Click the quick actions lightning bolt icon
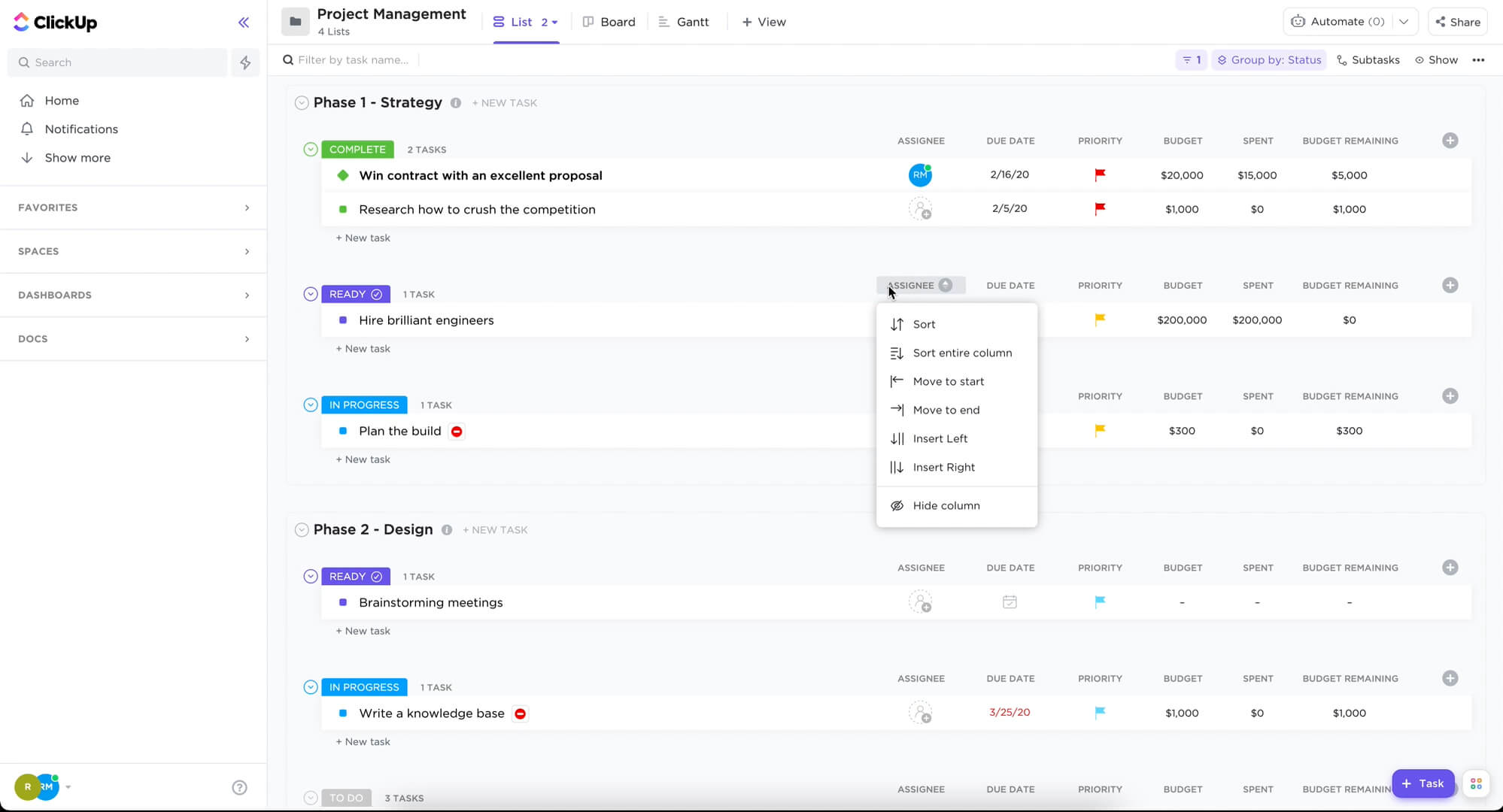Image resolution: width=1503 pixels, height=812 pixels. tap(244, 62)
